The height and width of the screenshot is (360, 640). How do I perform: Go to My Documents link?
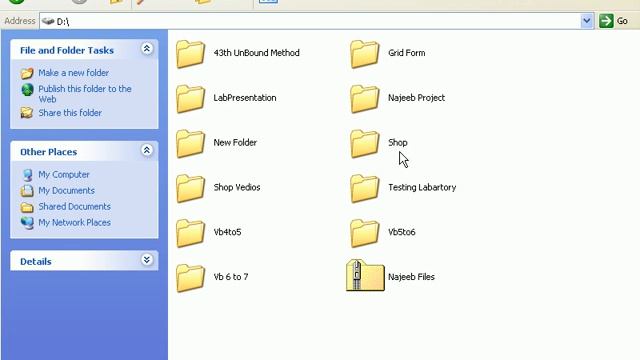click(x=66, y=190)
